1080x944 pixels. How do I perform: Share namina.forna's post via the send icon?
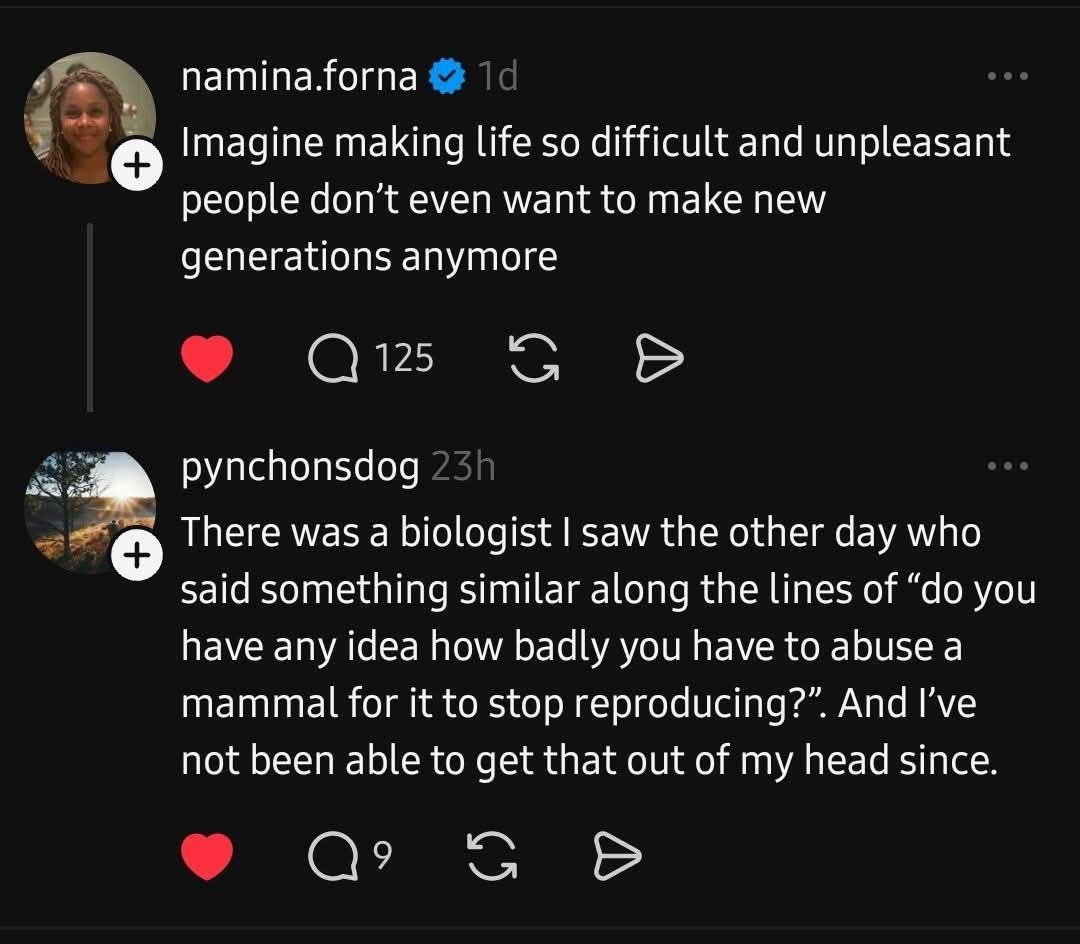(x=660, y=358)
